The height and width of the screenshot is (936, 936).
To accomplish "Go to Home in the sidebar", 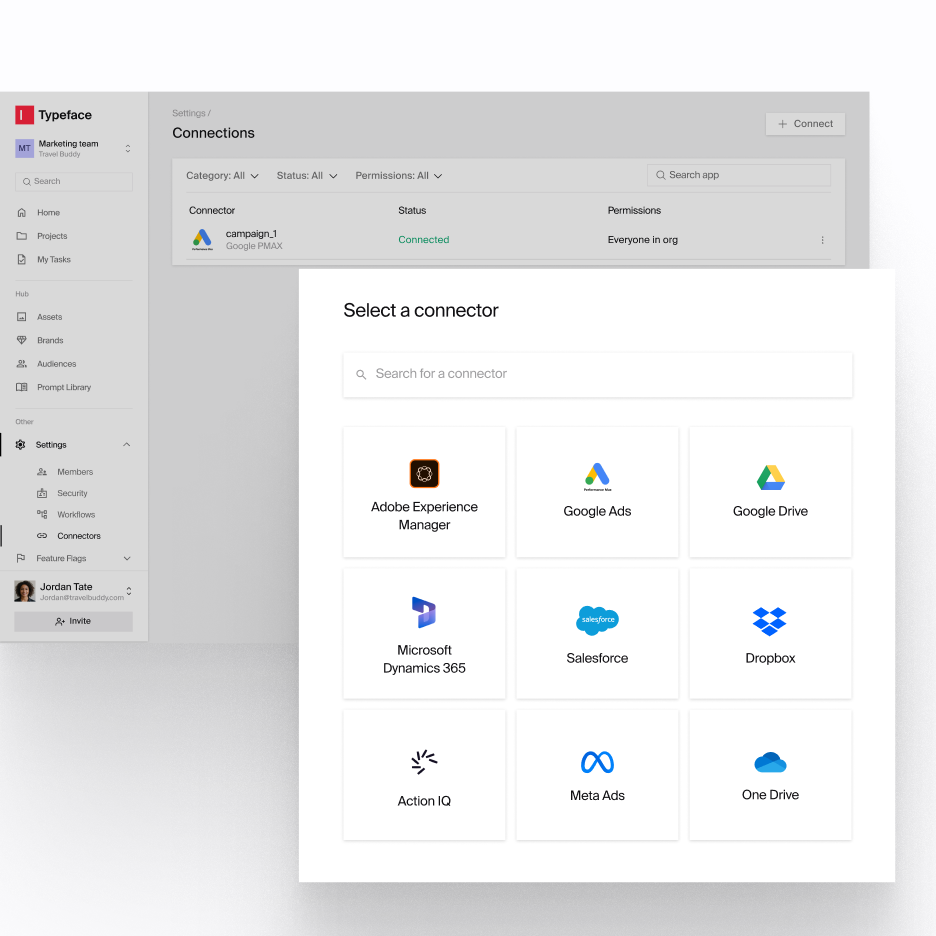I will pos(48,213).
